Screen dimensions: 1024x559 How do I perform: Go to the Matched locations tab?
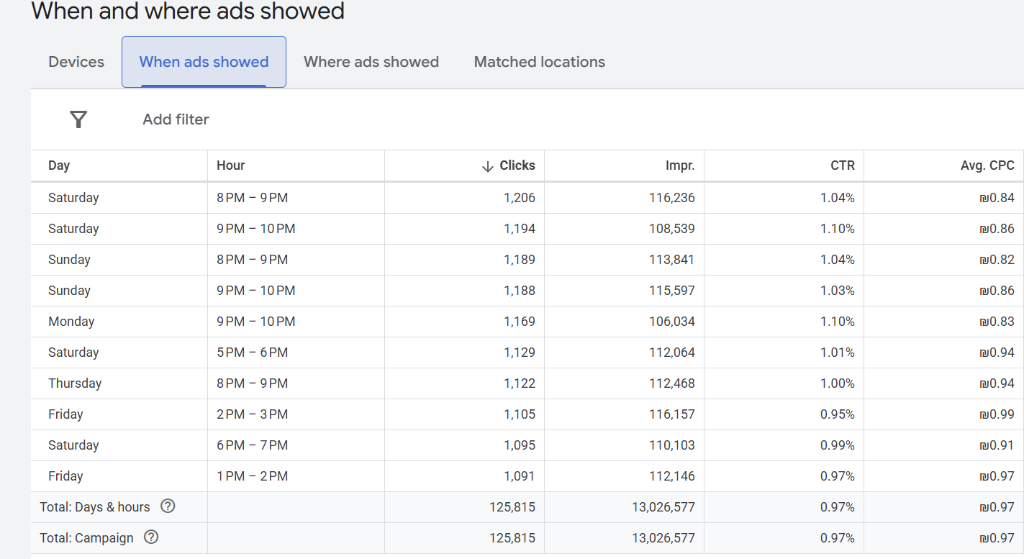[x=539, y=62]
